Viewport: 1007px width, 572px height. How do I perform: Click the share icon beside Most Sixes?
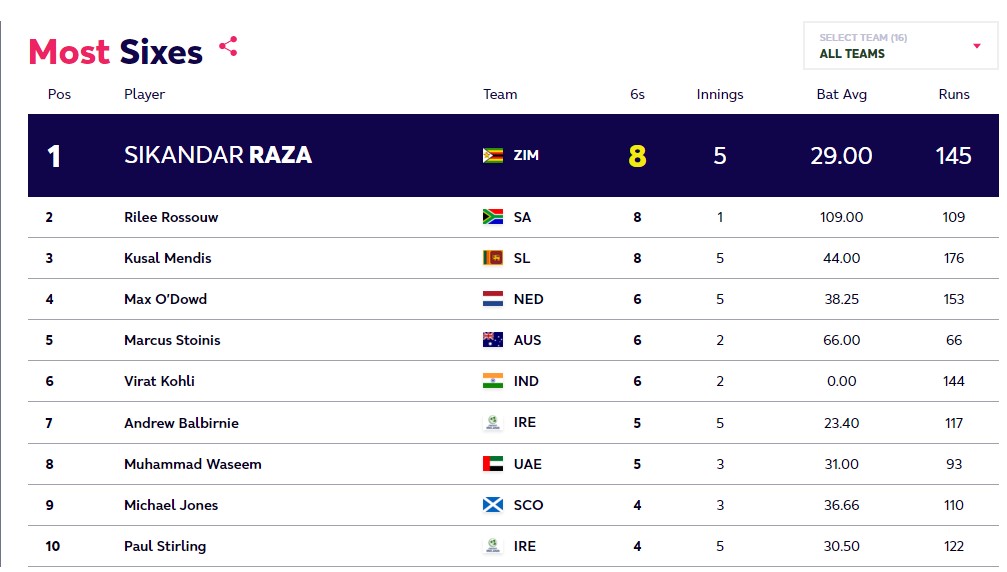coord(228,46)
